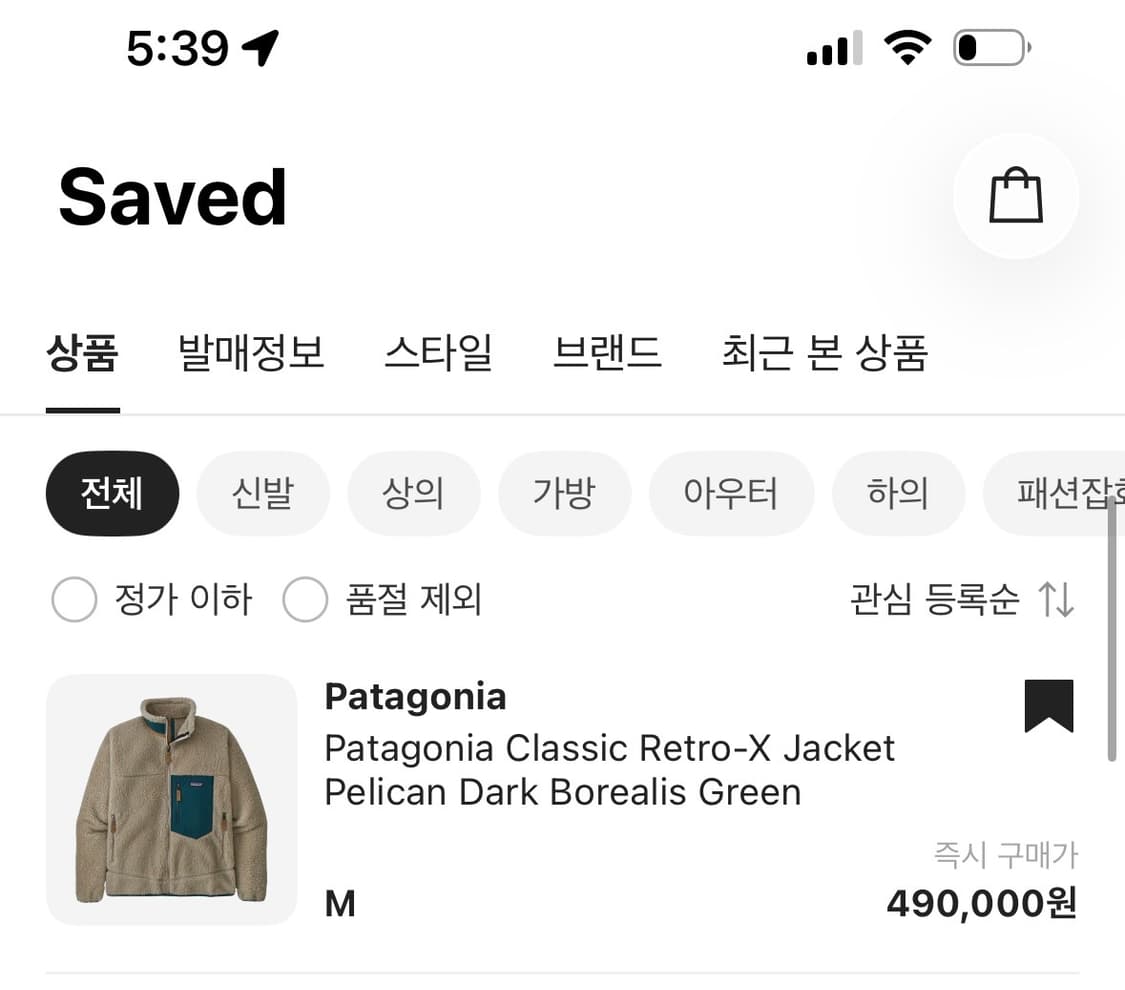1125x990 pixels.
Task: Select the 신발 filter chip
Action: (x=263, y=493)
